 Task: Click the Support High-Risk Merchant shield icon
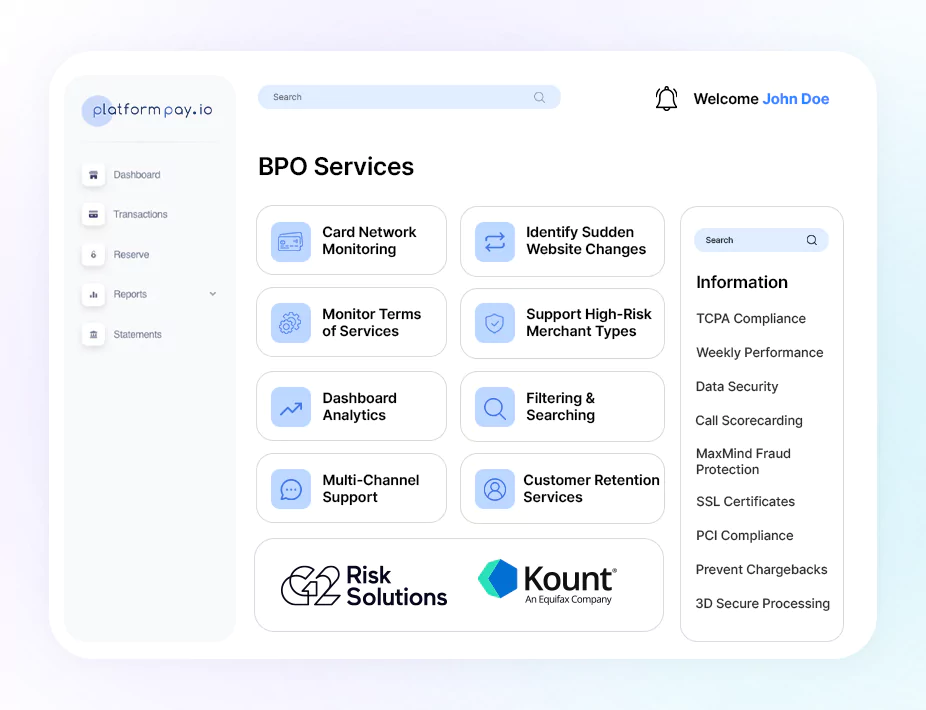coord(495,323)
